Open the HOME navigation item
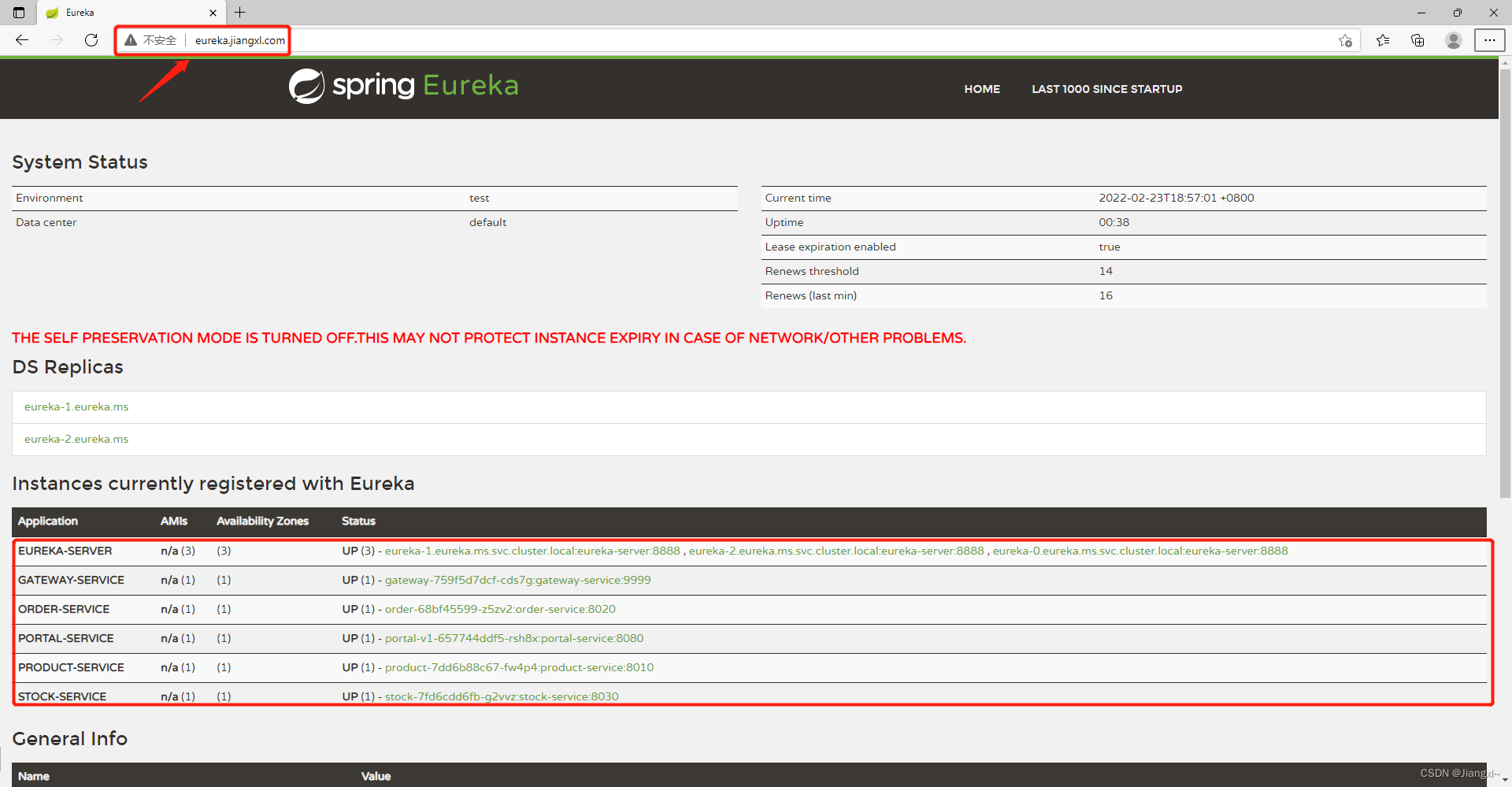This screenshot has width=1512, height=787. 982,89
